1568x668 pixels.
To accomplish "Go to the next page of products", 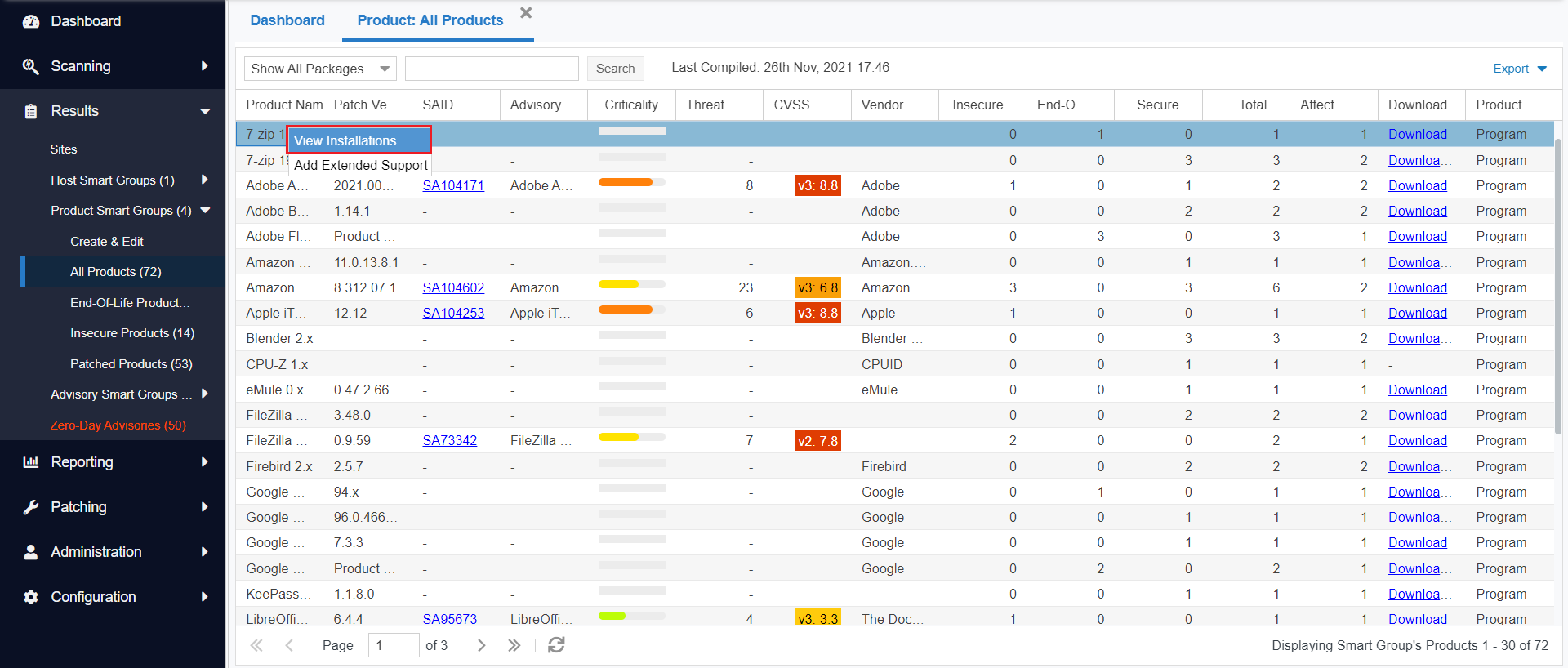I will click(482, 645).
